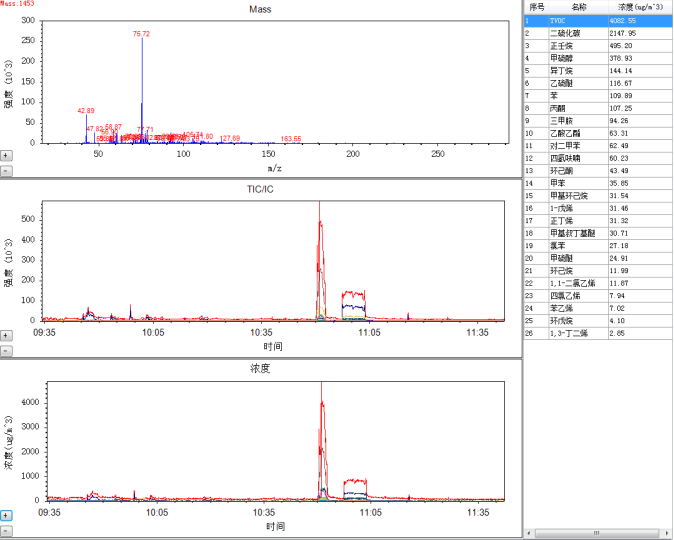The image size is (674, 540).
Task: Select the 四氢呋喃 row
Action: [598, 158]
